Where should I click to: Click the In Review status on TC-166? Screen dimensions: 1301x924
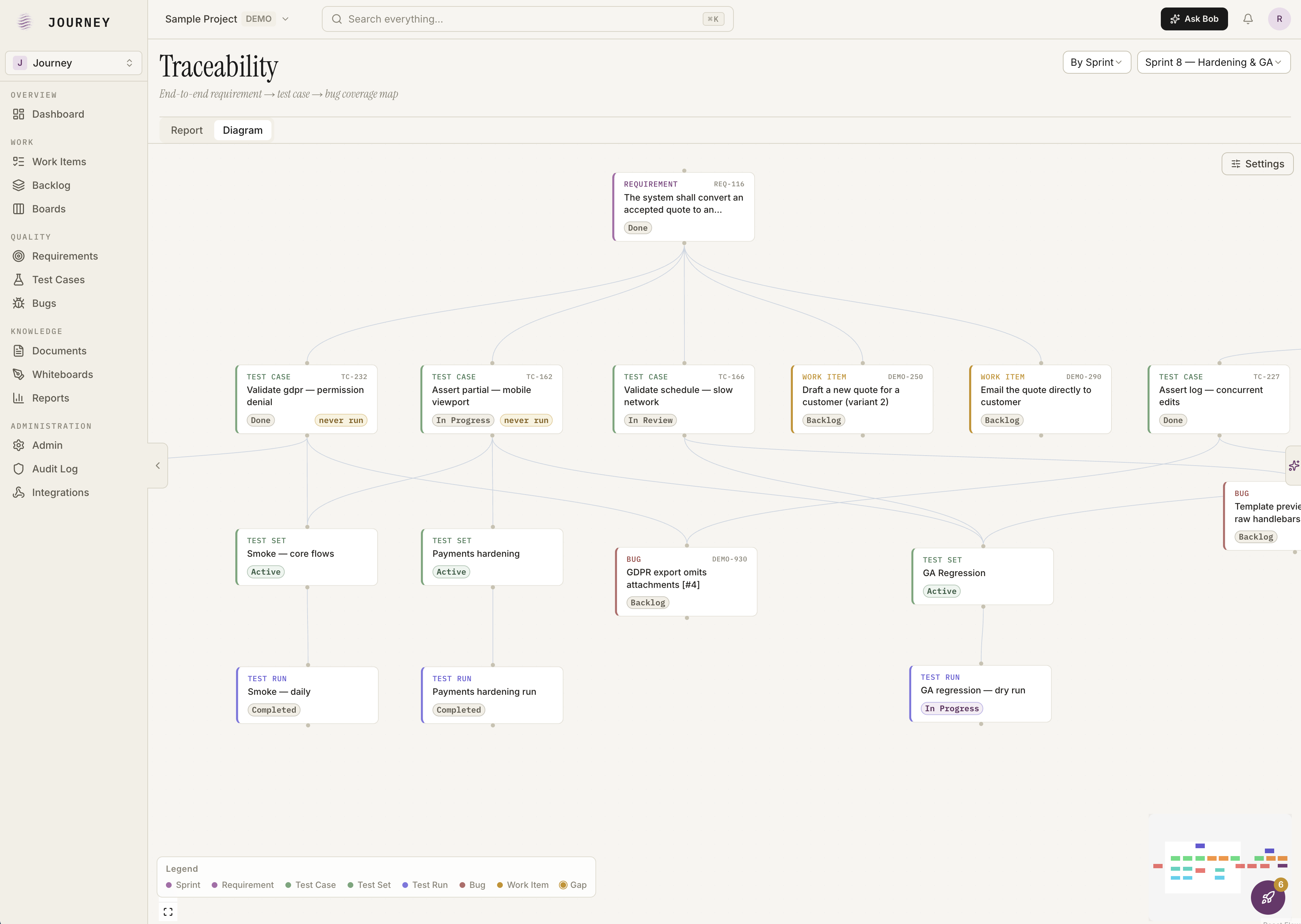[x=650, y=421]
